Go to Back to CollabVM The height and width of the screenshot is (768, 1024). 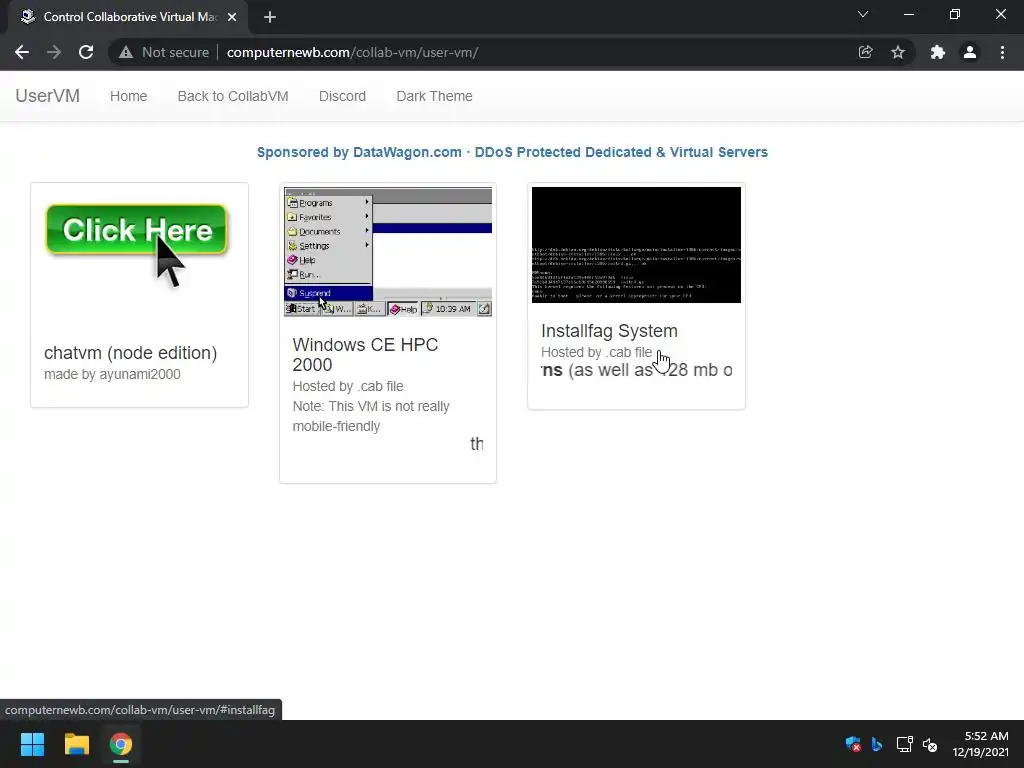pyautogui.click(x=233, y=96)
